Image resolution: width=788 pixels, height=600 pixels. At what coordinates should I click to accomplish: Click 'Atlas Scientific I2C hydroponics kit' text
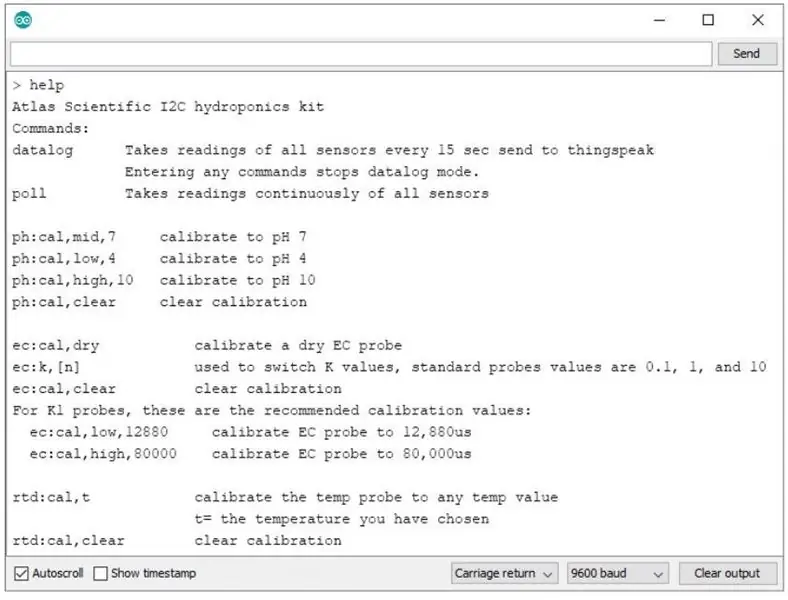click(x=168, y=107)
